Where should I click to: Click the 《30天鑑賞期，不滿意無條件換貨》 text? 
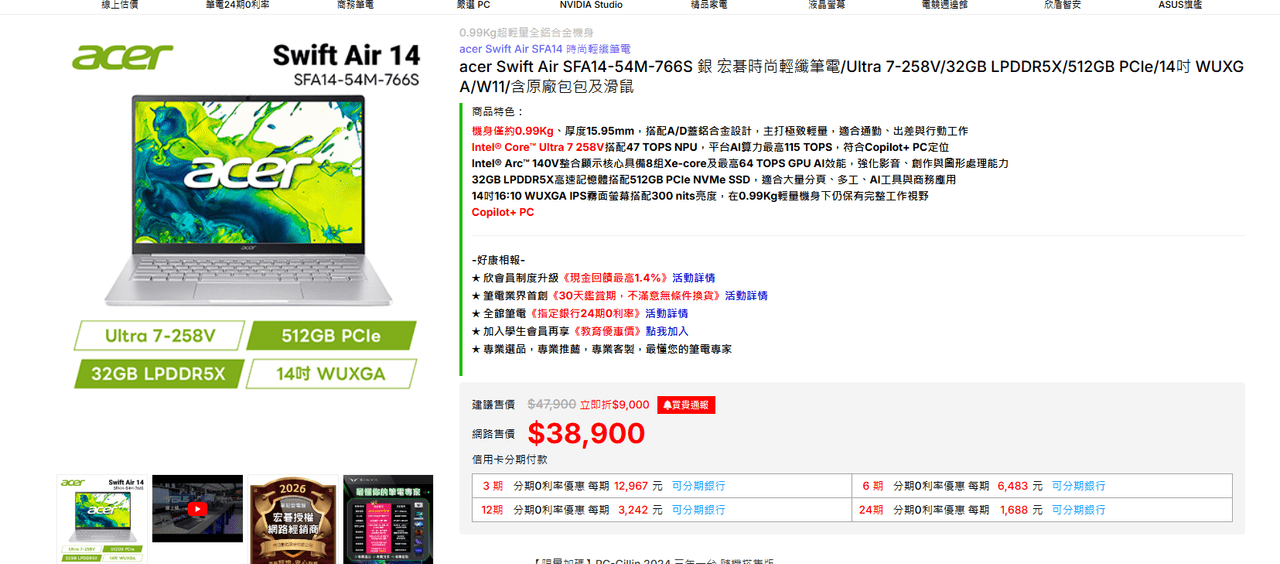point(634,296)
